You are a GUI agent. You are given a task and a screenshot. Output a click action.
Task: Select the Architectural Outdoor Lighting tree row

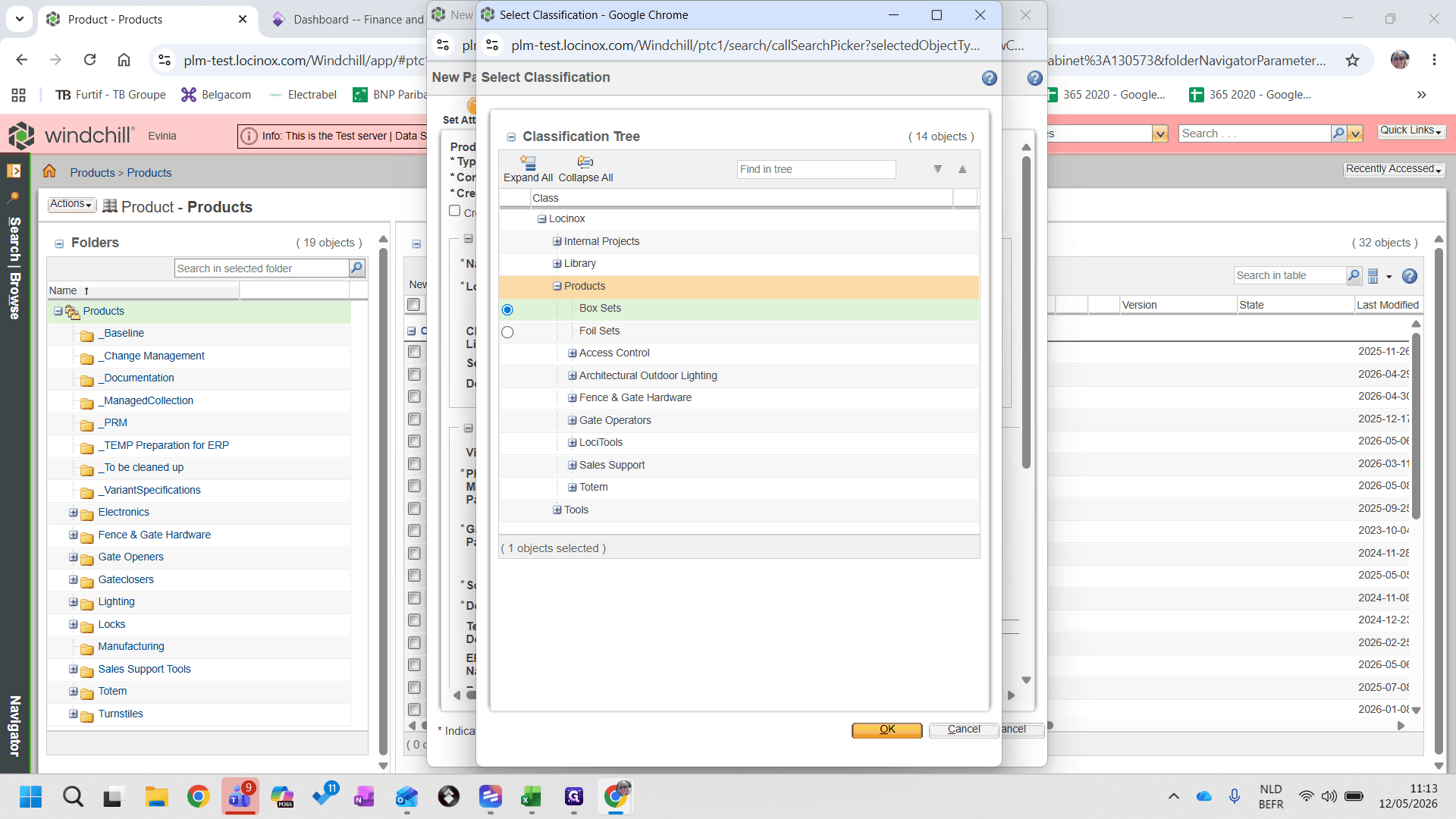[739, 375]
